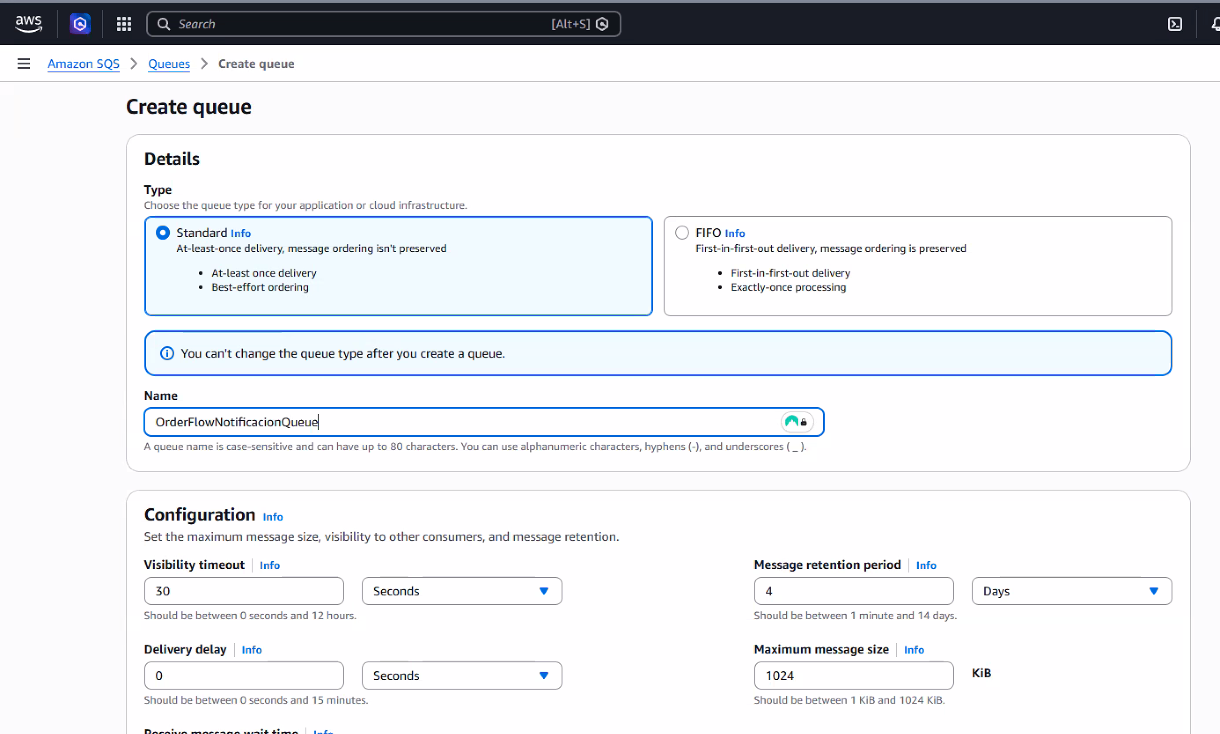Viewport: 1220px width, 734px height.
Task: Open Visibility timeout units dropdown
Action: pos(462,591)
